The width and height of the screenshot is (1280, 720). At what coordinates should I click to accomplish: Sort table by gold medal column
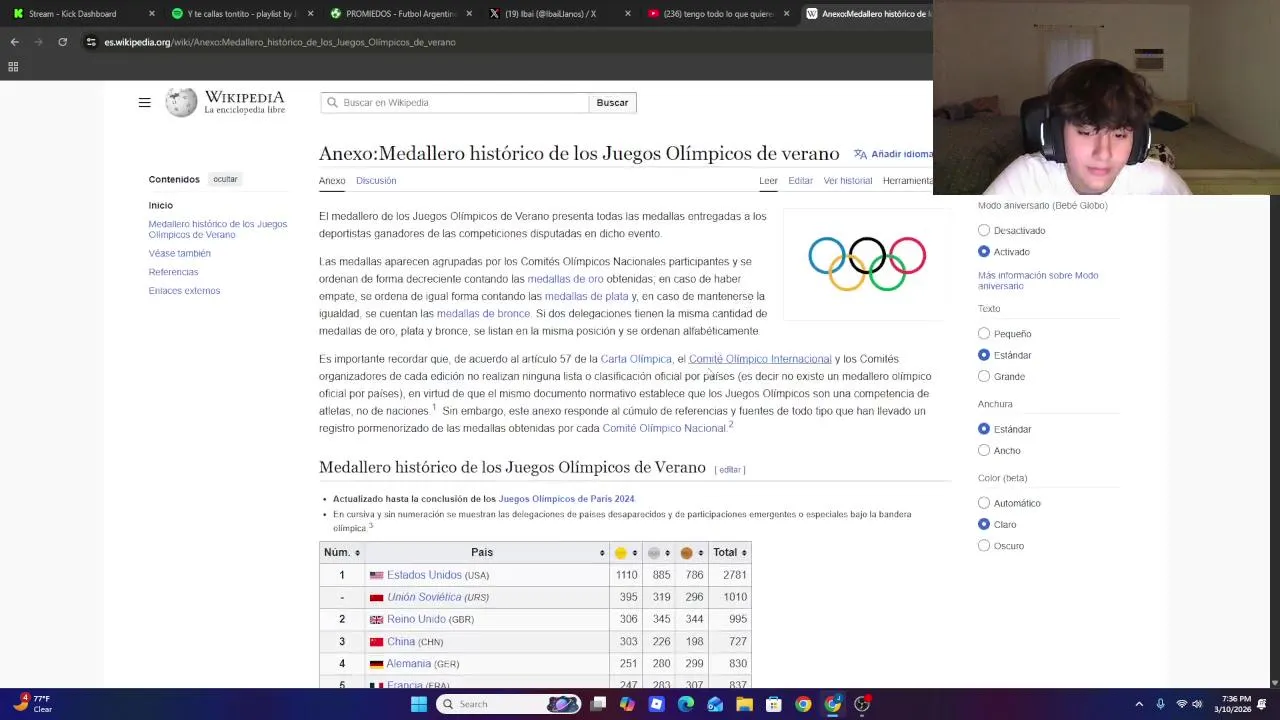tap(634, 553)
